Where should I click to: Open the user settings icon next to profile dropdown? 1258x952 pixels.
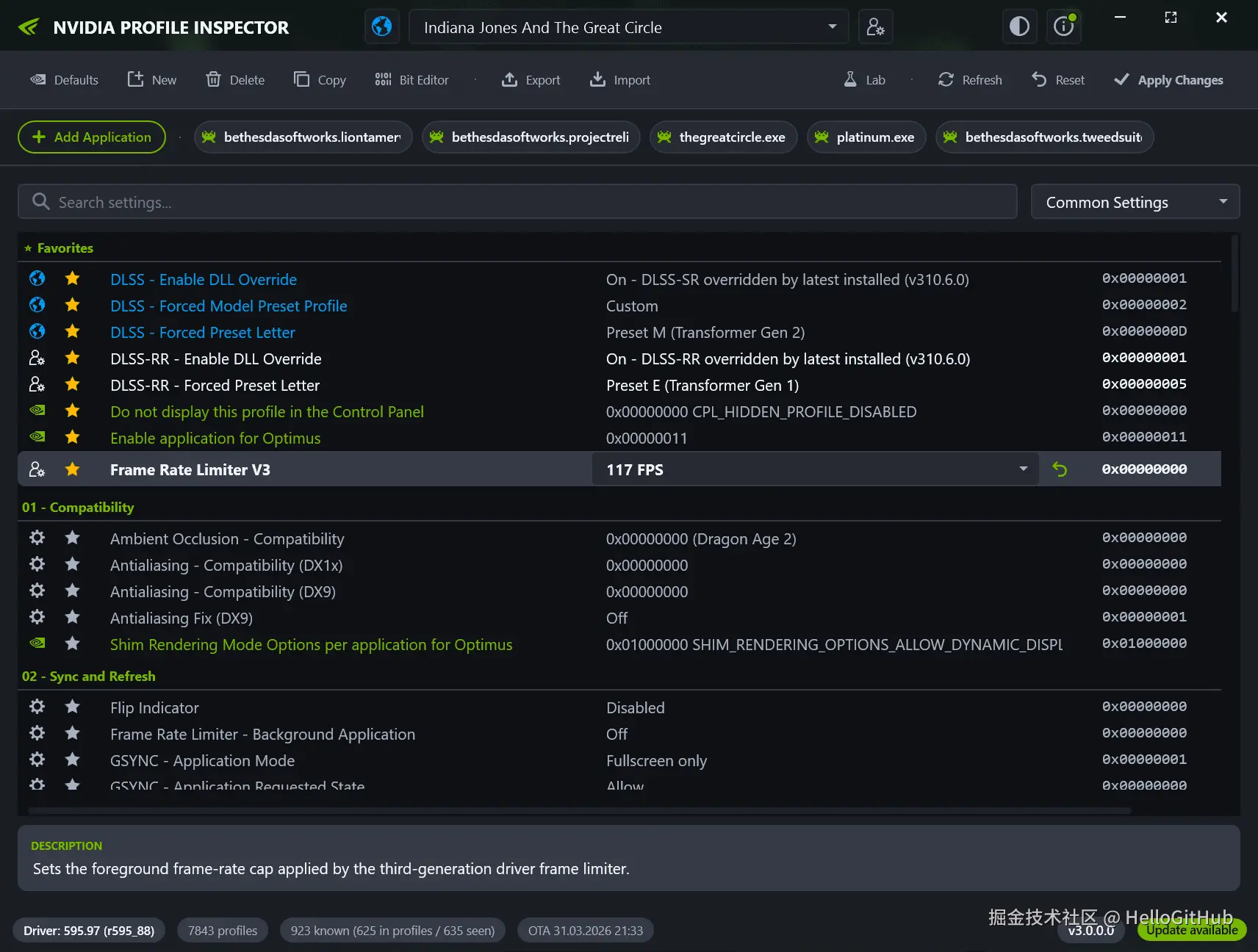[875, 27]
